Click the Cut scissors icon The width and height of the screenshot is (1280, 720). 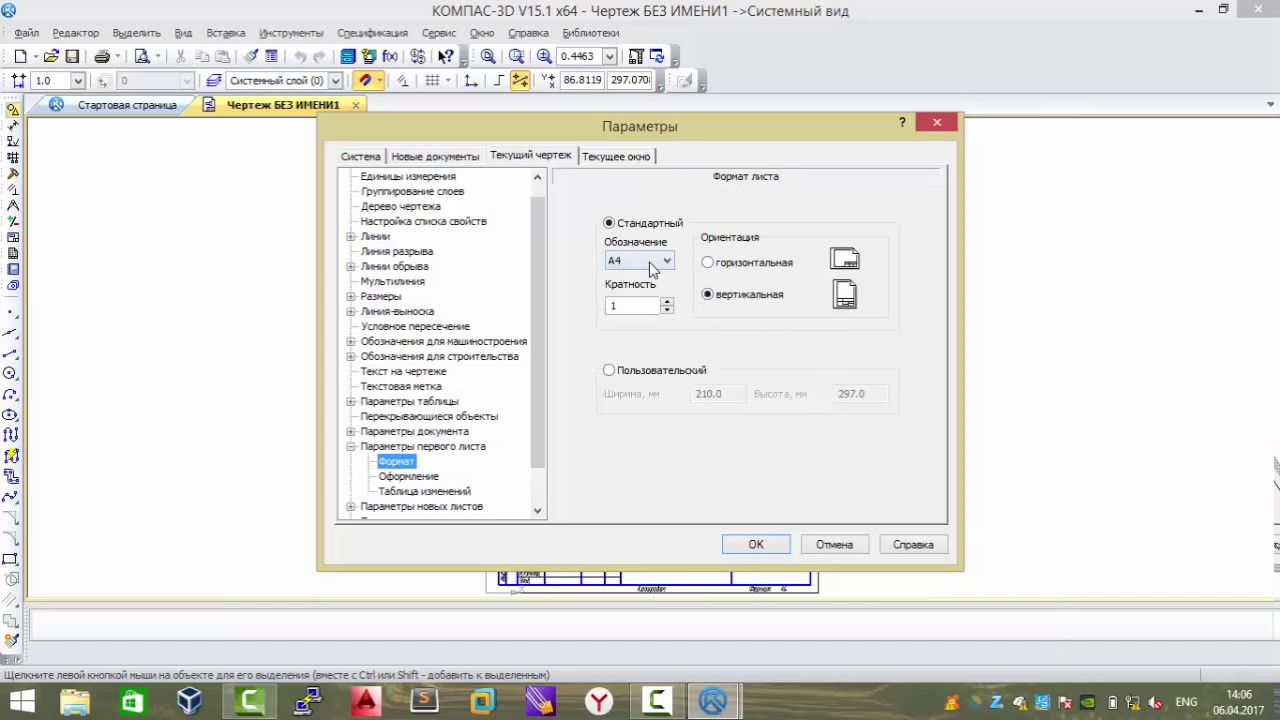(180, 57)
